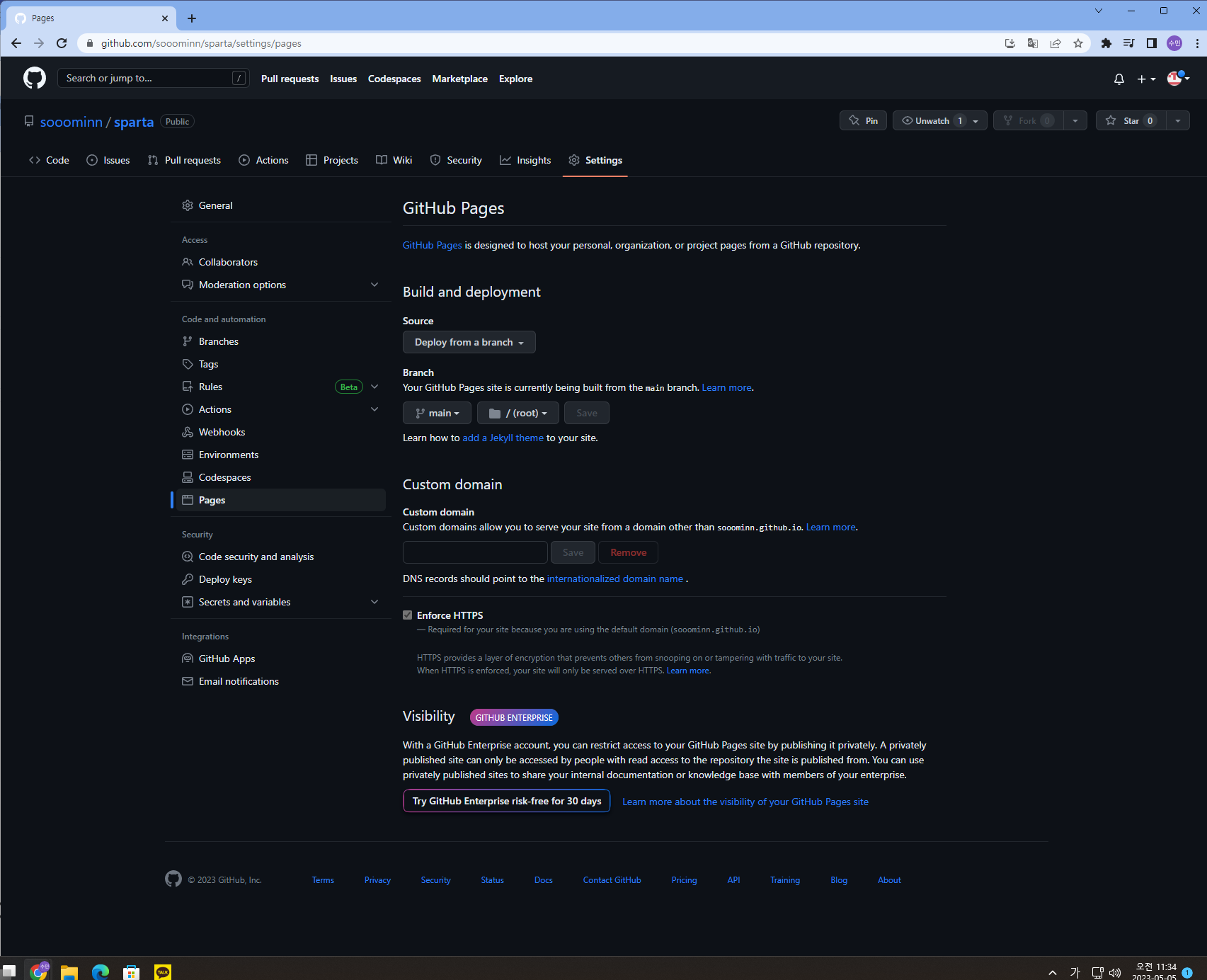Open the notifications bell icon
Viewport: 1207px width, 980px height.
pyautogui.click(x=1119, y=79)
